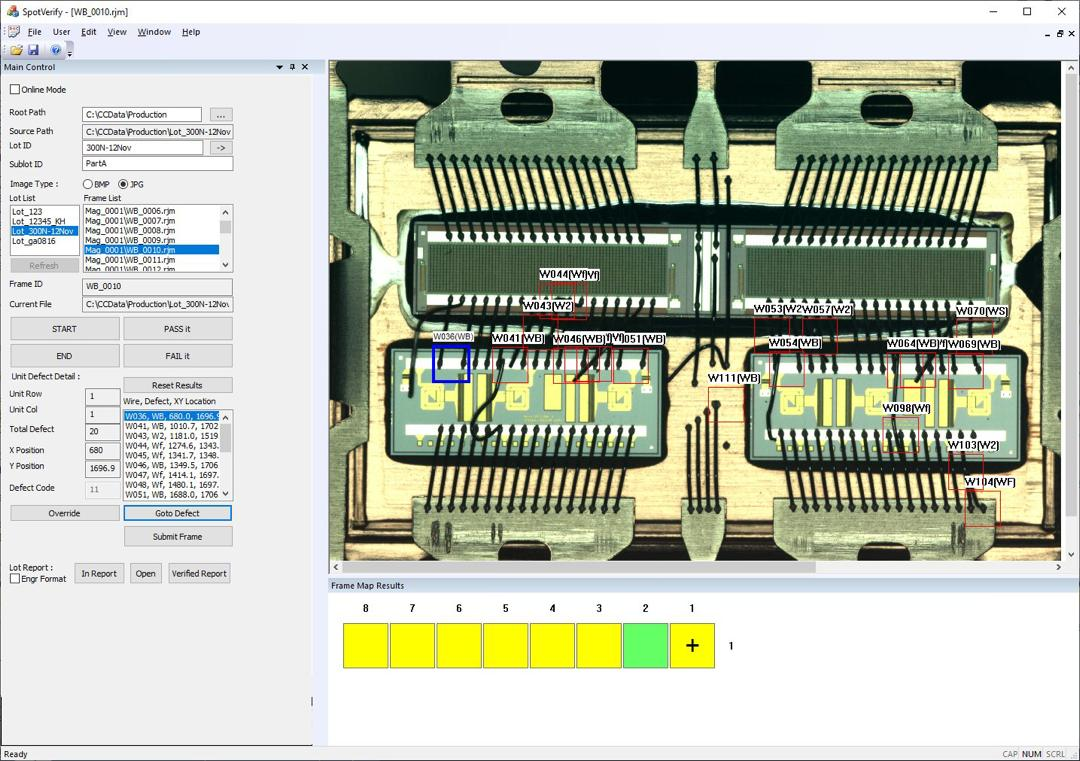
Task: Open the View menu
Action: point(117,32)
